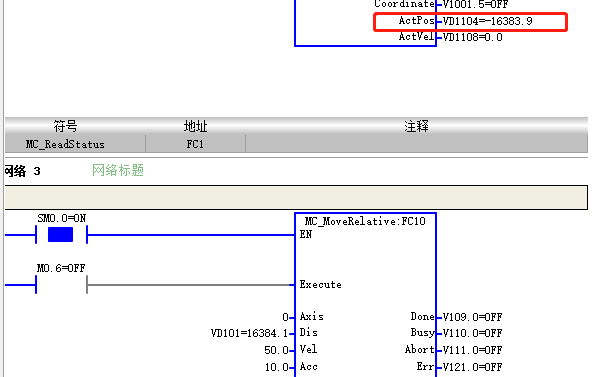Screen dimensions: 612x377
Task: Select the MC_MoveRelative:FC10 block title
Action: (x=365, y=222)
